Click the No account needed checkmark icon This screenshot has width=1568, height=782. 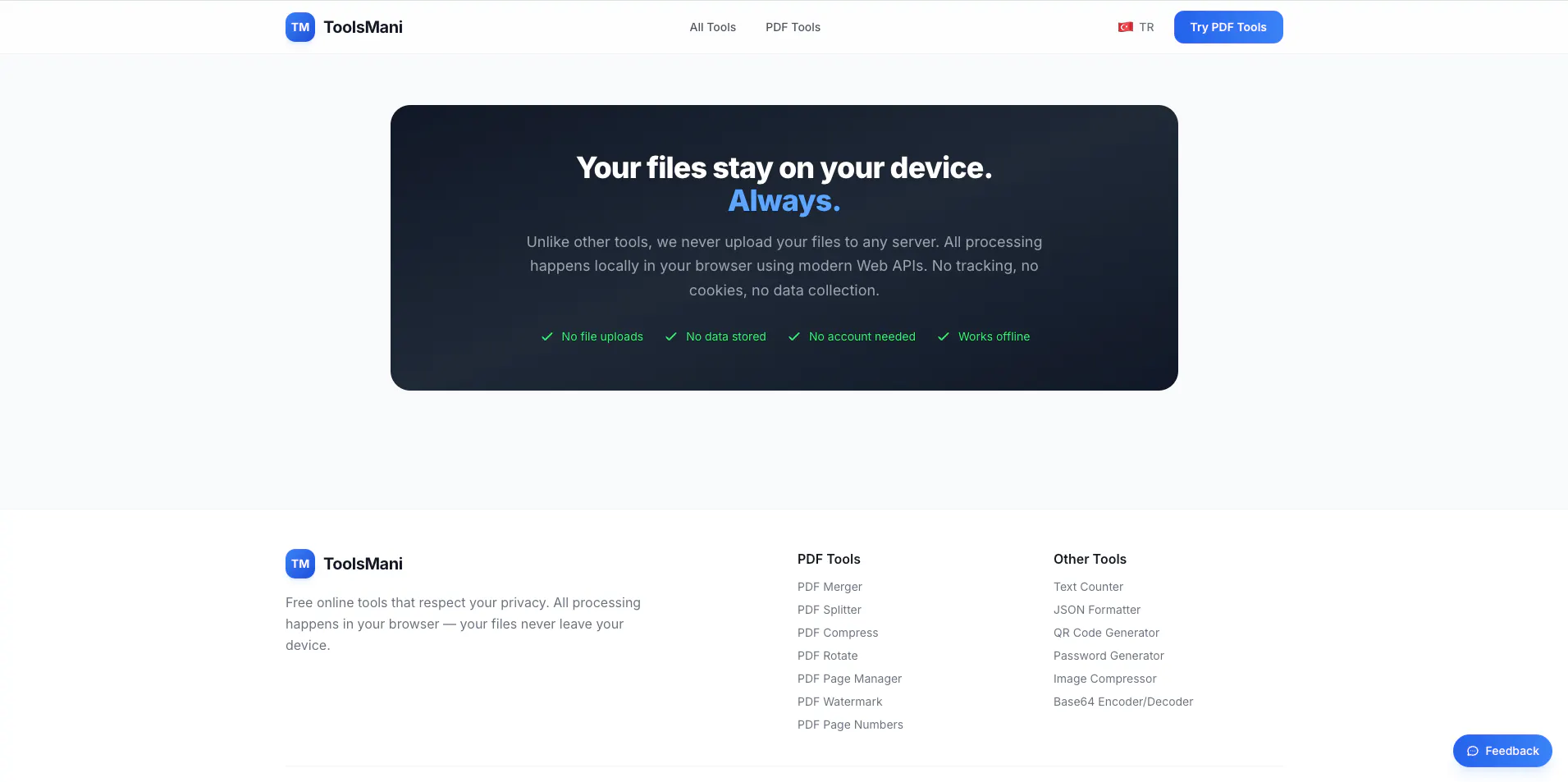(x=794, y=336)
